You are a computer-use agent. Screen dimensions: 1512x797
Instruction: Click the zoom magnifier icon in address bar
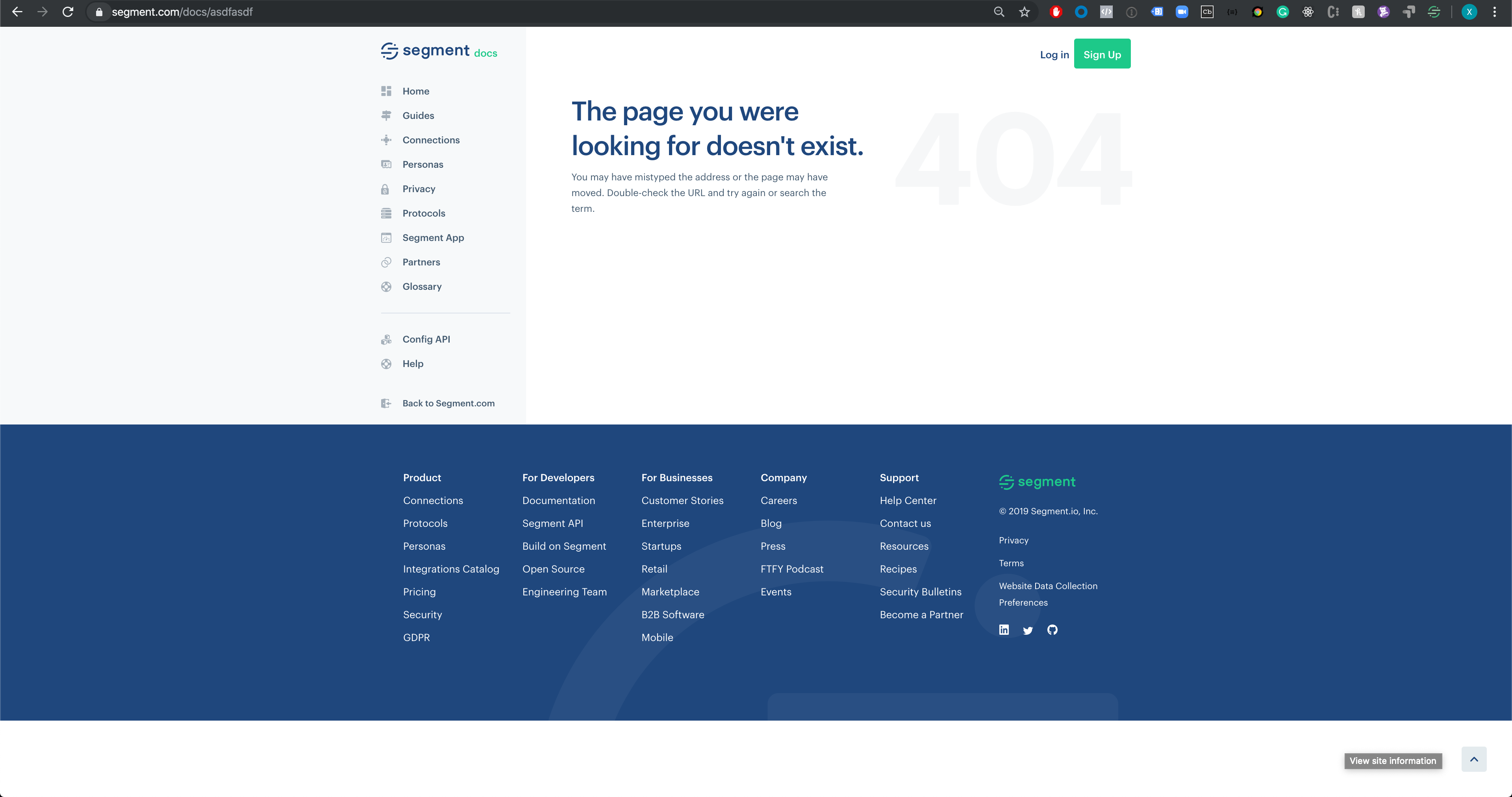click(999, 12)
